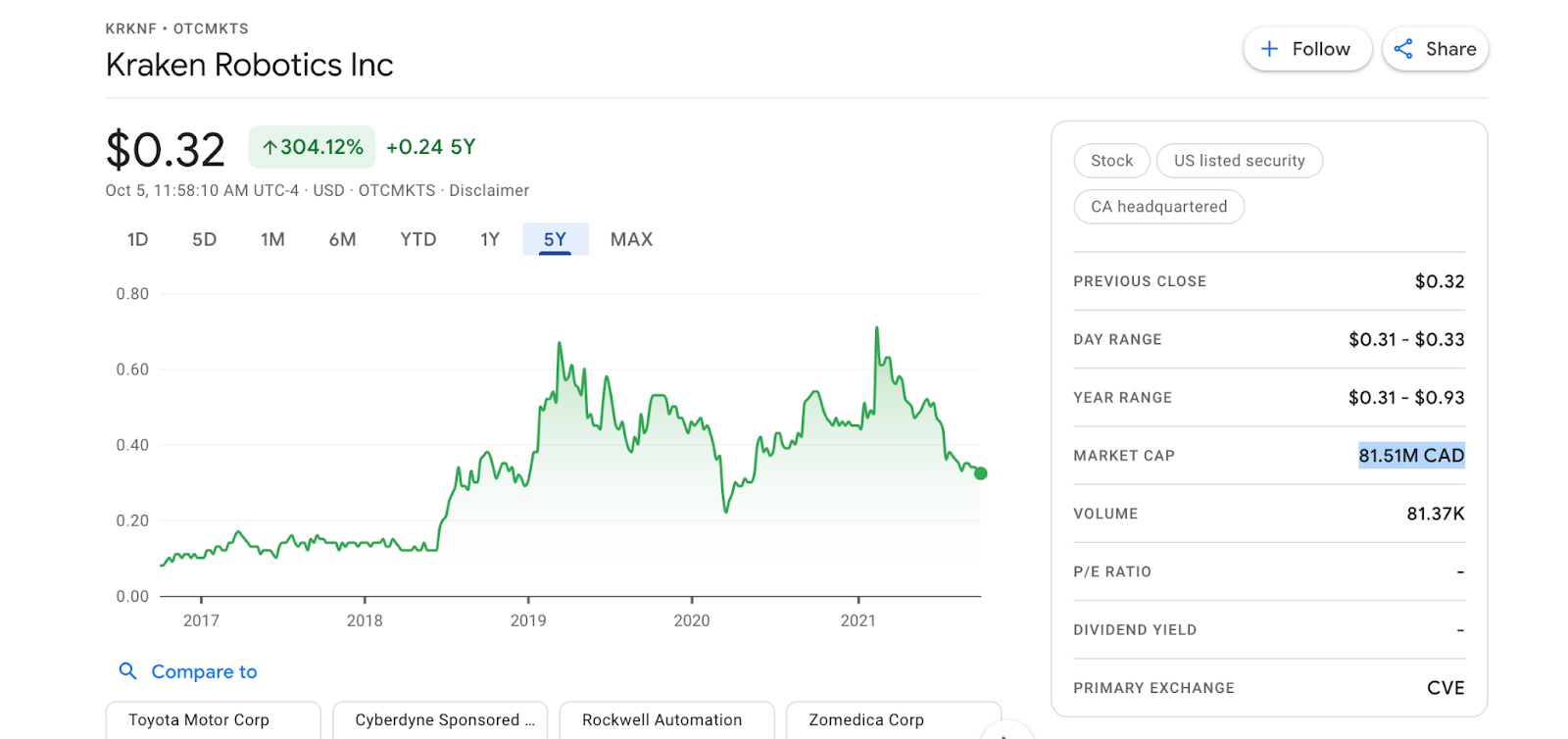Switch to the 6M chart range
This screenshot has height=739, width=1568.
tap(342, 239)
